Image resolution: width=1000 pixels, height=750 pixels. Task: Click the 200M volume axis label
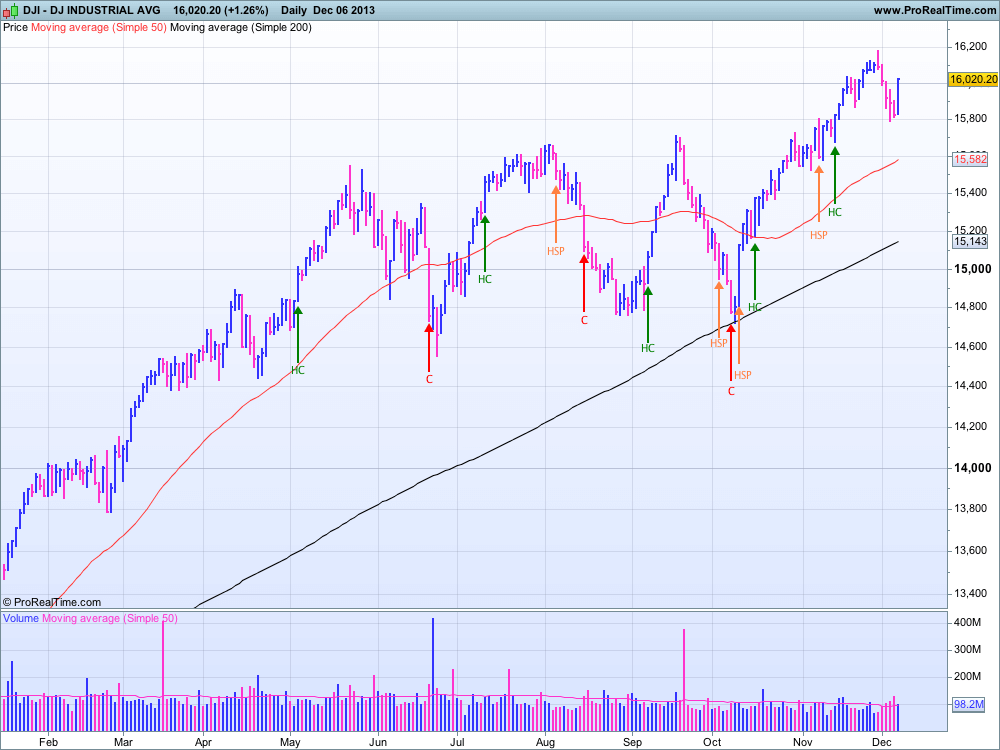967,677
